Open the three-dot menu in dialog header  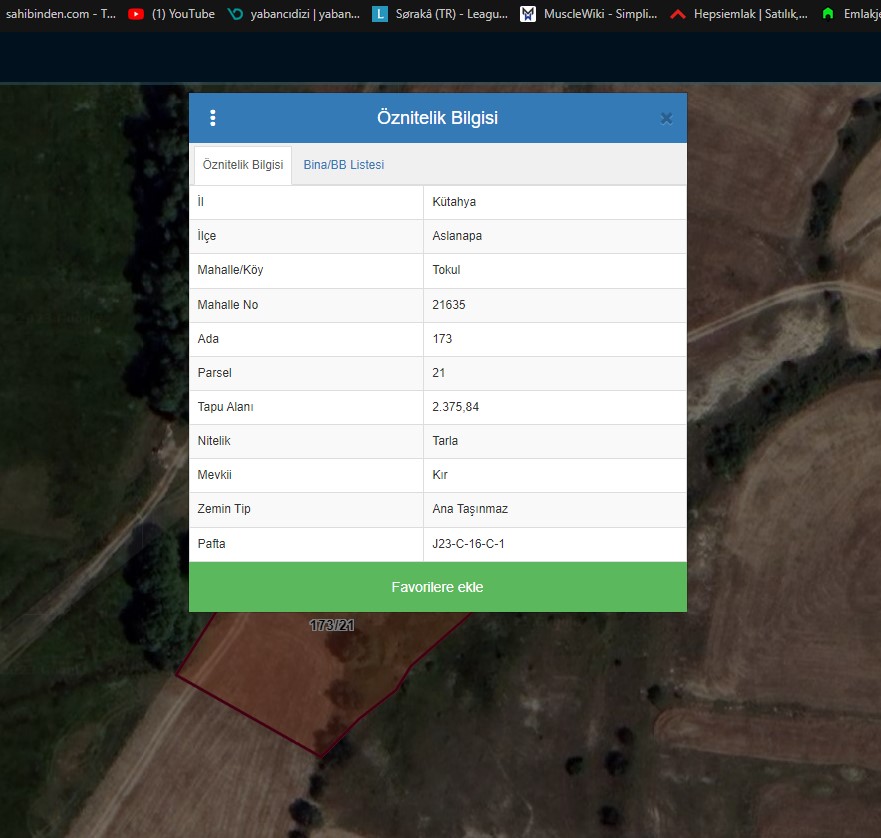[x=213, y=118]
